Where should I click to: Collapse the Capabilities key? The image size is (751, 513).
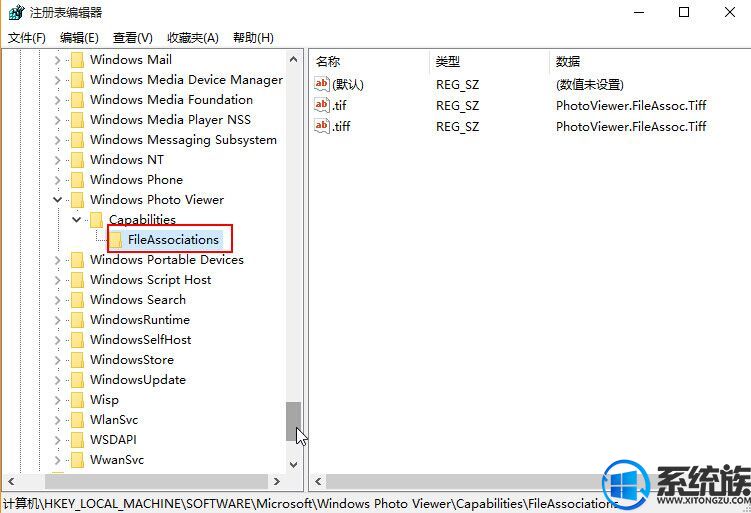[x=76, y=220]
